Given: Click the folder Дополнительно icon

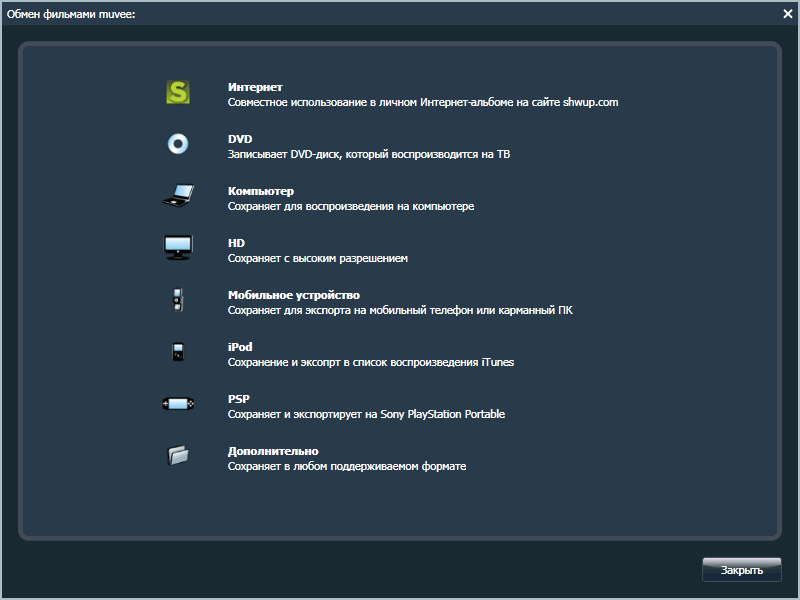Looking at the screenshot, I should (x=177, y=456).
